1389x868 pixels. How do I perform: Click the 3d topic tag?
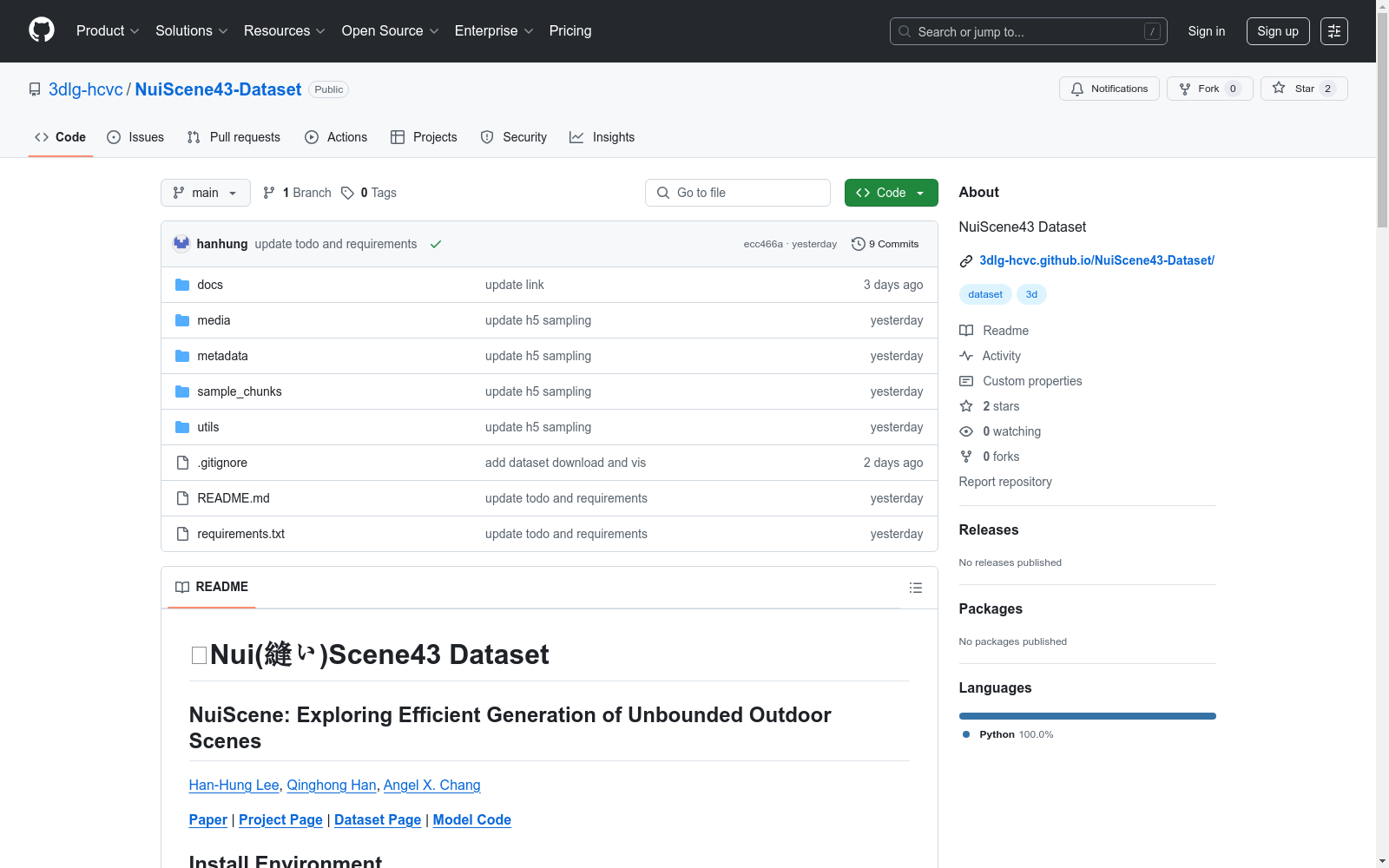click(x=1031, y=294)
